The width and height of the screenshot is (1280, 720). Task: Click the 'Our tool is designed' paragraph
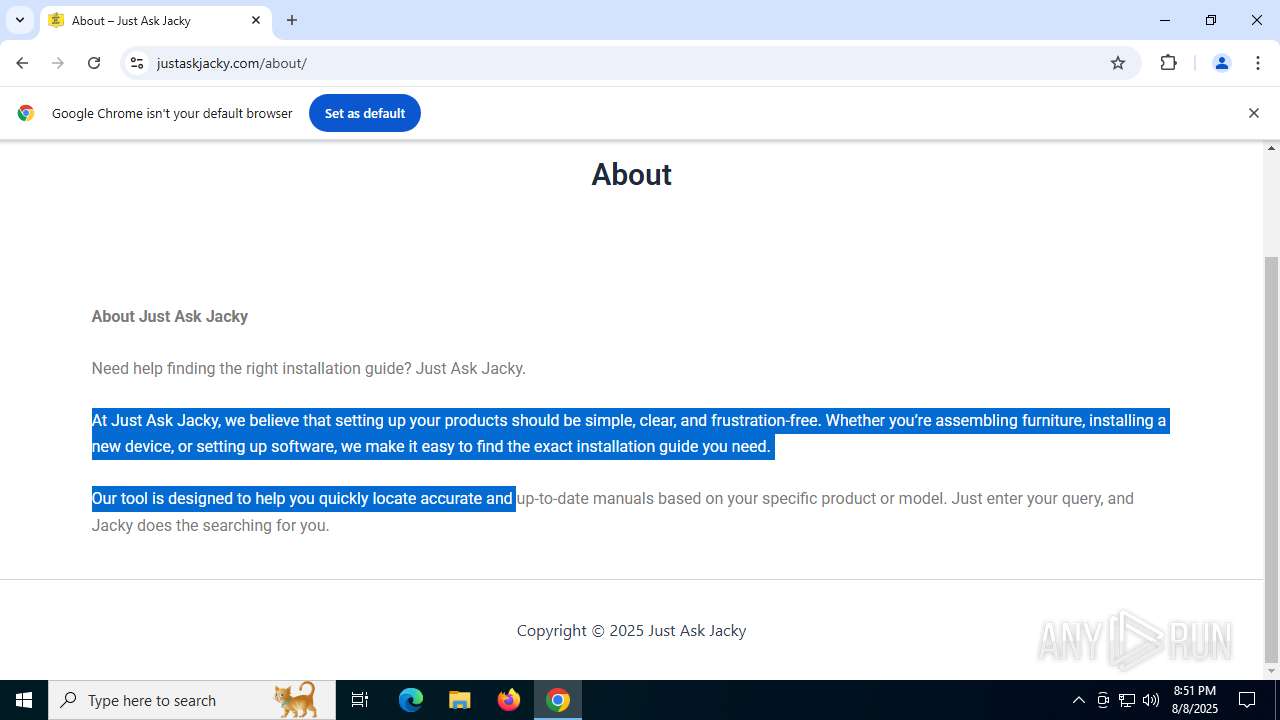pyautogui.click(x=613, y=511)
